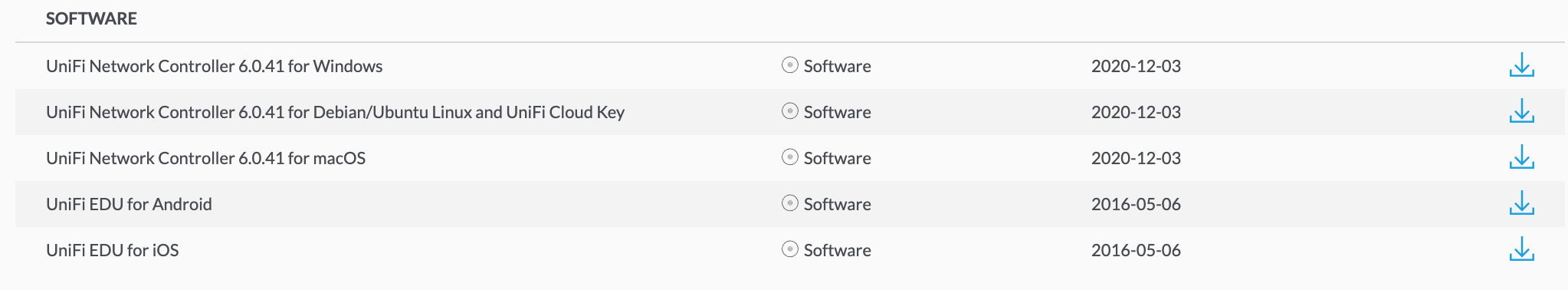The width and height of the screenshot is (1568, 290).
Task: Open the Debian/Ubuntu Linux and Cloud Key entry
Action: [x=336, y=112]
